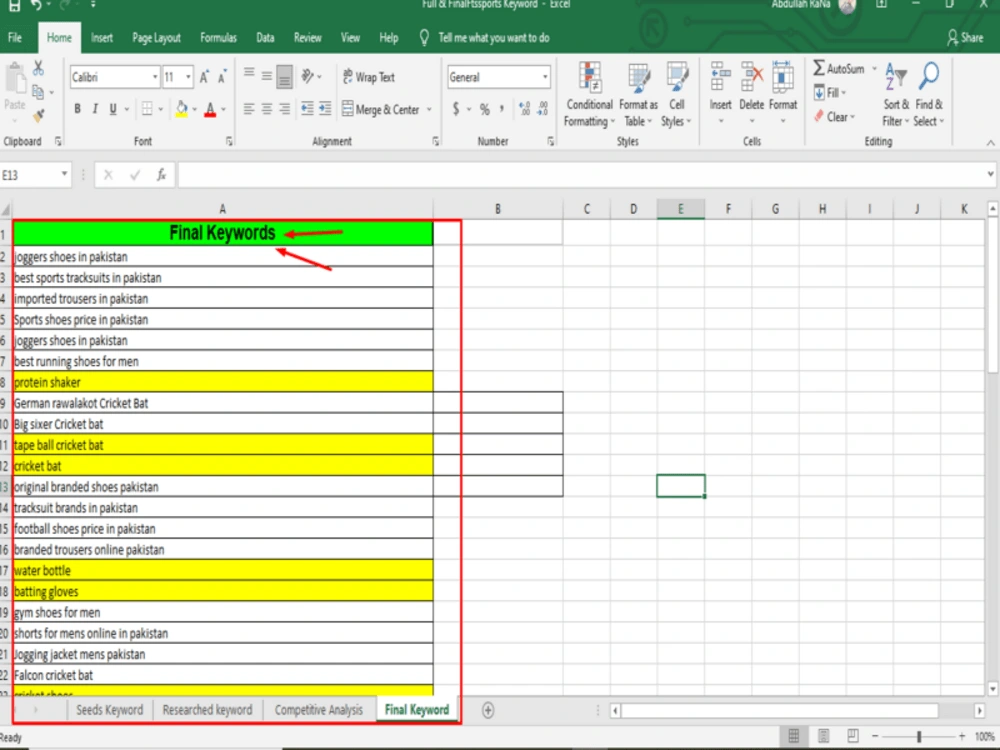The height and width of the screenshot is (750, 1000).
Task: Click Decrease Decimal icon
Action: (x=543, y=109)
